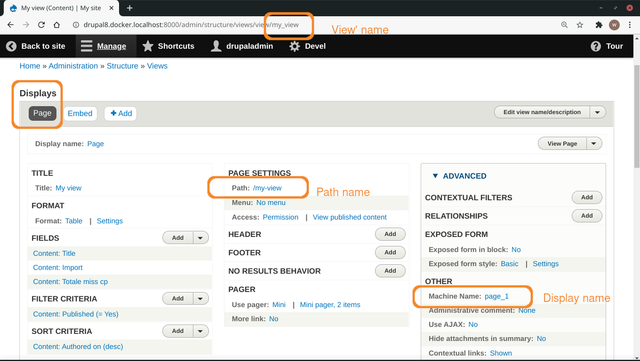Open Structure breadcrumb link
The height and width of the screenshot is (361, 640).
point(122,66)
